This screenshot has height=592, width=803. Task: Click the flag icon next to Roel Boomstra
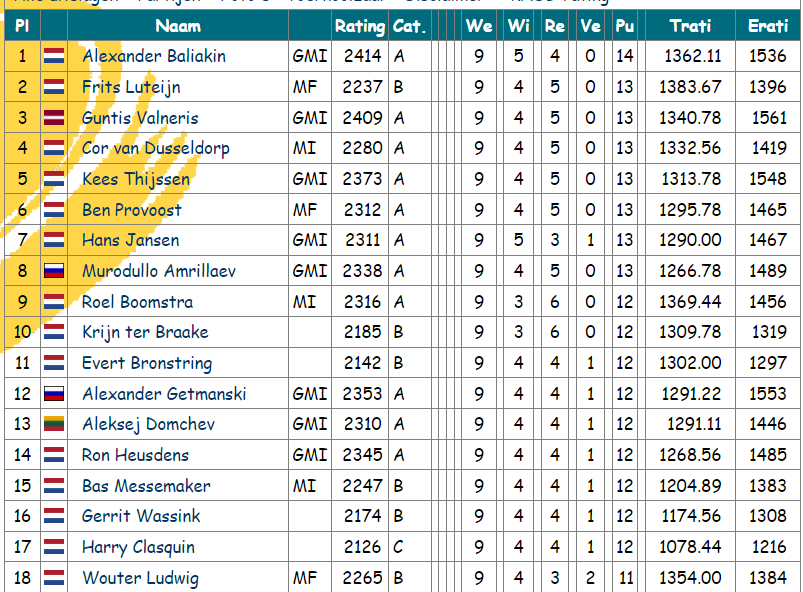[x=54, y=301]
